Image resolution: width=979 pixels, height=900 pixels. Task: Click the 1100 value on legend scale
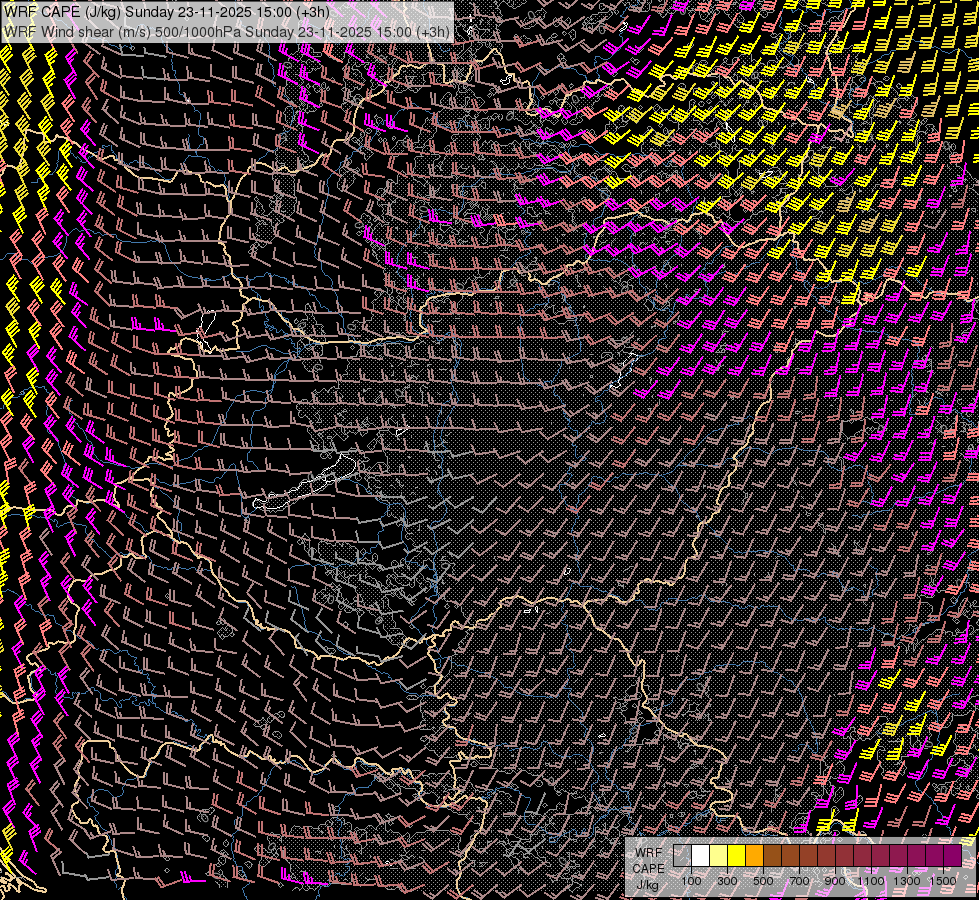(870, 881)
